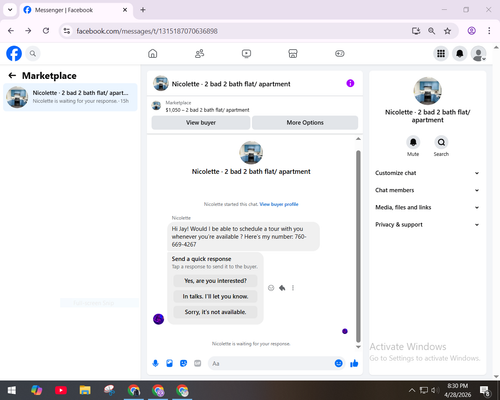
Task: Open the Facebook menu grid icon
Action: click(x=441, y=53)
